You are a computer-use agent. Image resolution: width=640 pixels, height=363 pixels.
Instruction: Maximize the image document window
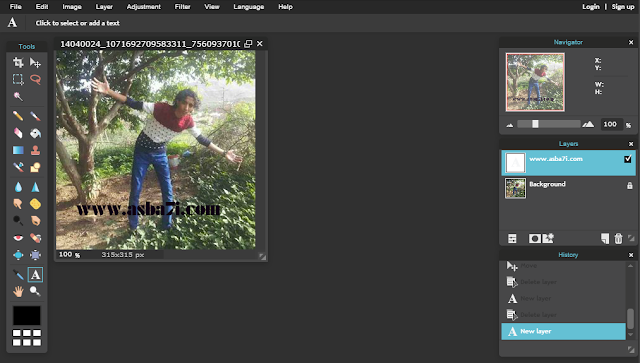[x=248, y=44]
